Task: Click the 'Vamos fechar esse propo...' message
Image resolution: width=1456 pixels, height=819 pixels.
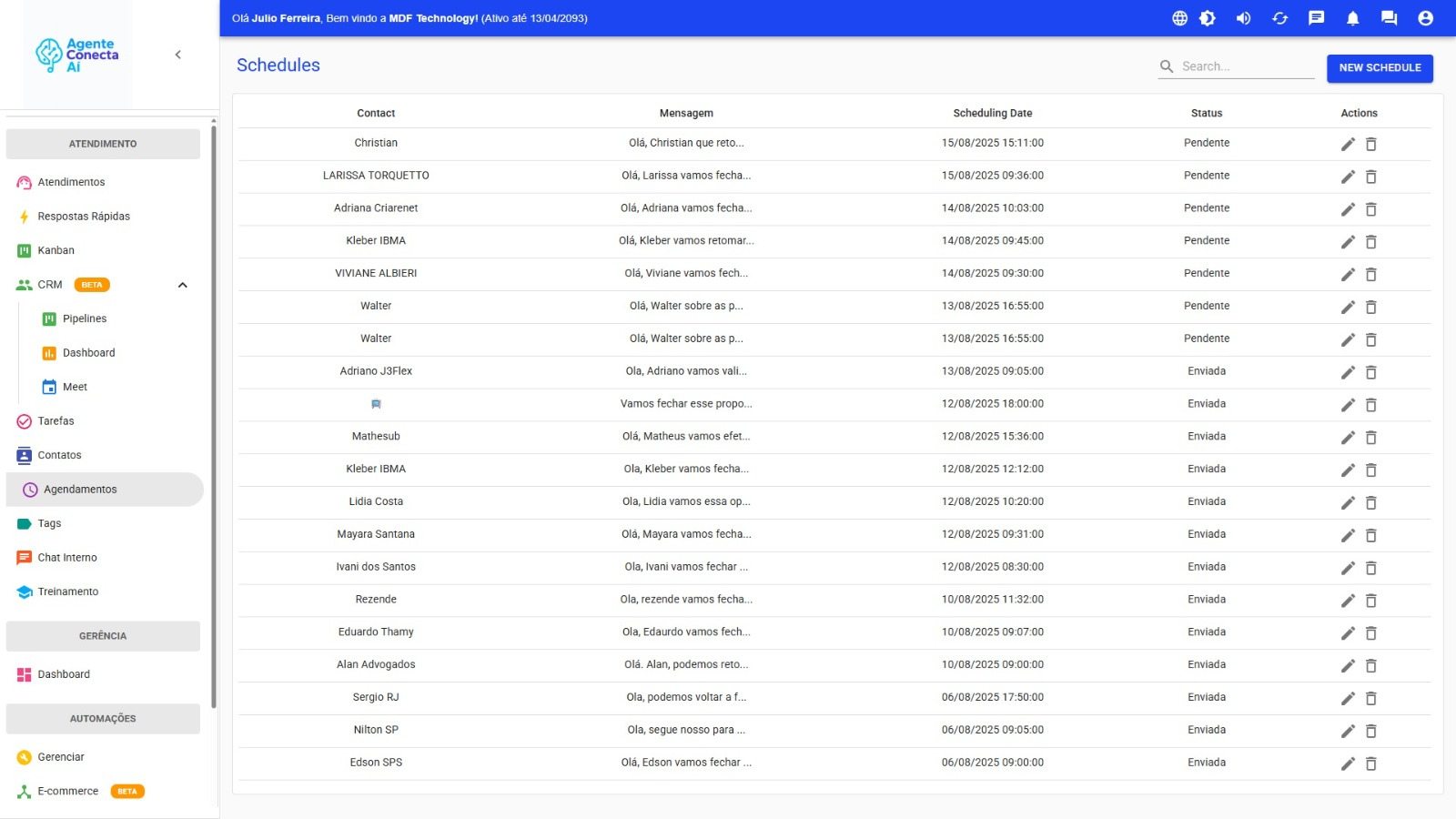Action: coord(686,404)
